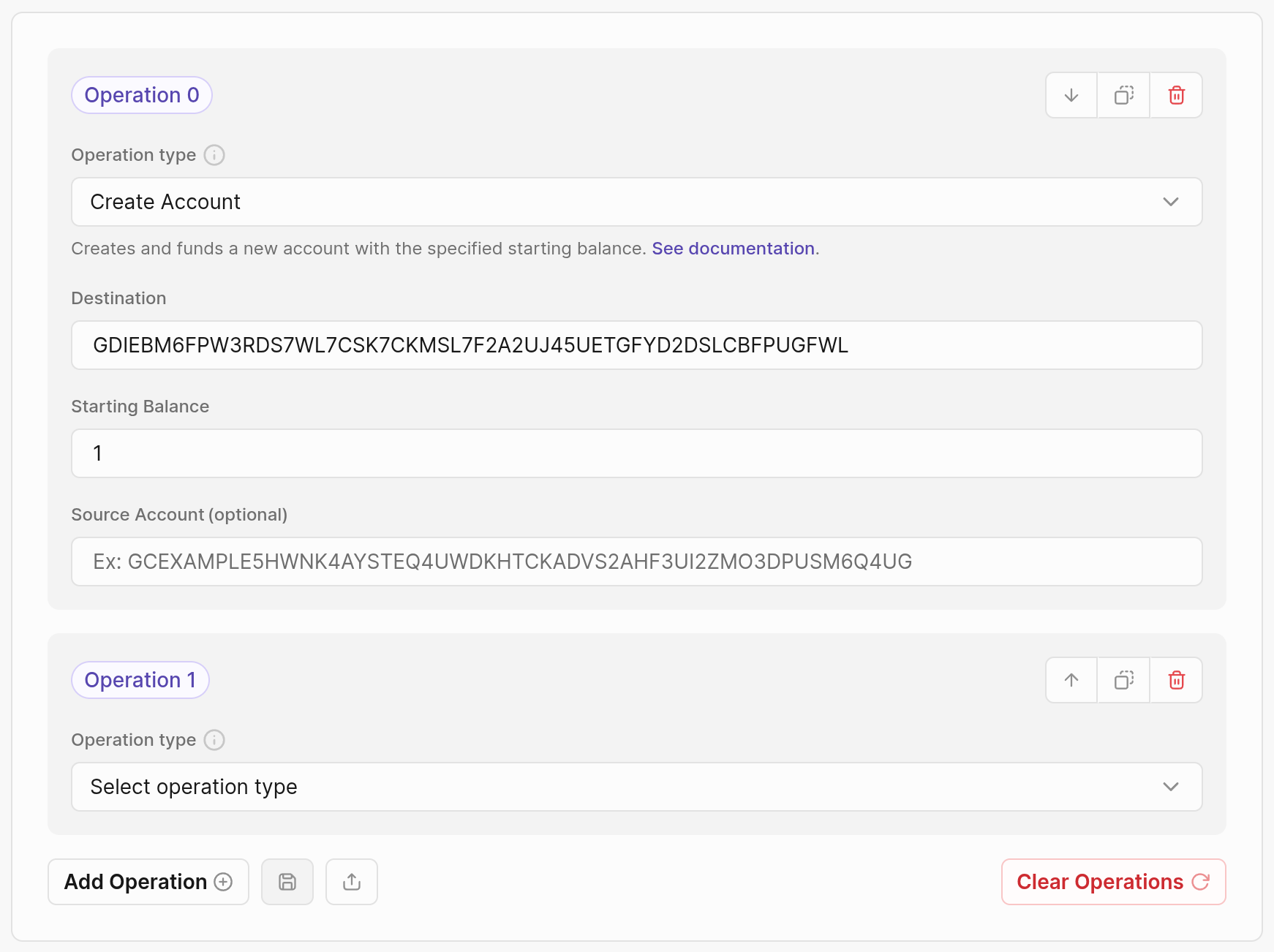Open the See documentation link
Screen dimensions: 1274x952
point(732,249)
